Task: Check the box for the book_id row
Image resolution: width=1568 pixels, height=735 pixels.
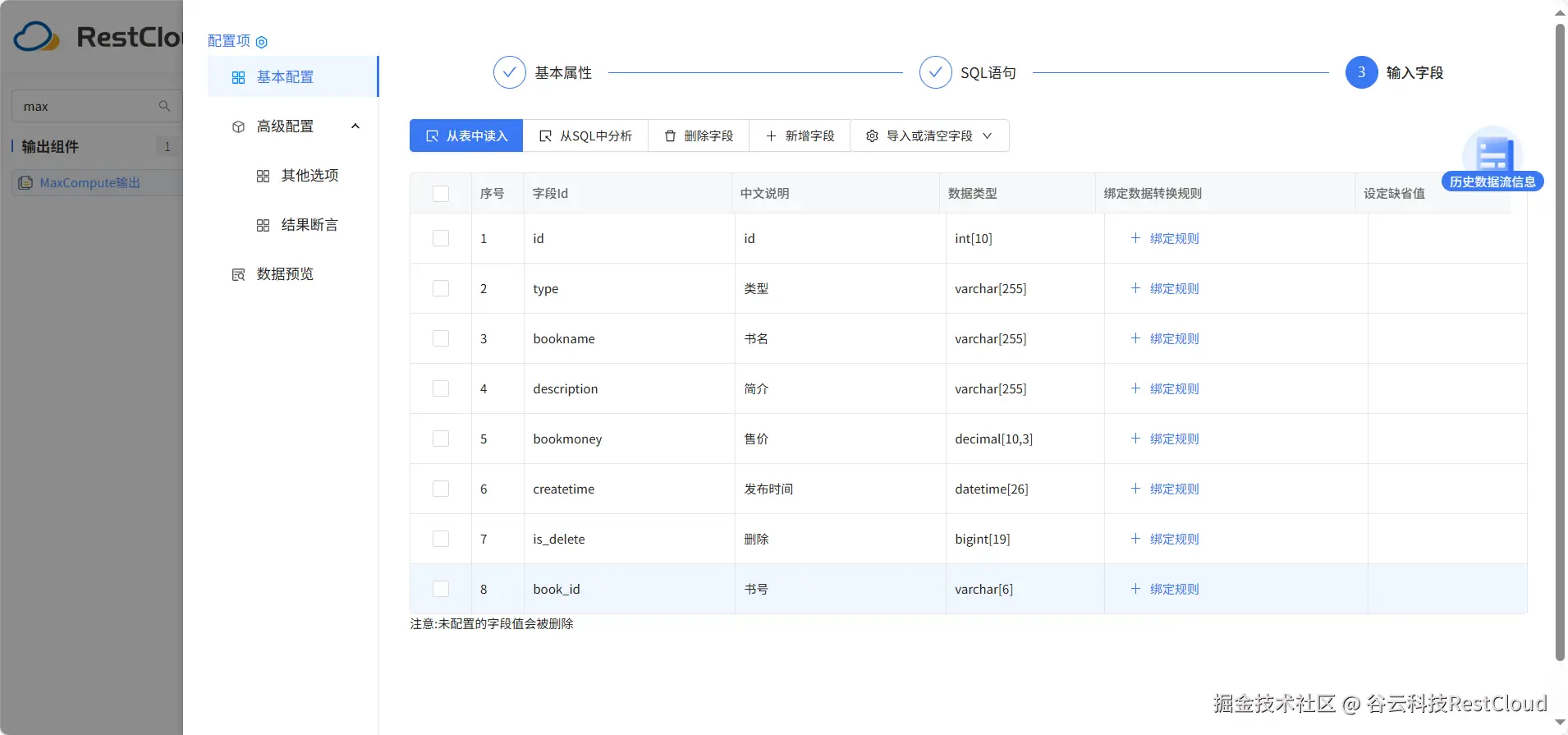Action: point(441,589)
